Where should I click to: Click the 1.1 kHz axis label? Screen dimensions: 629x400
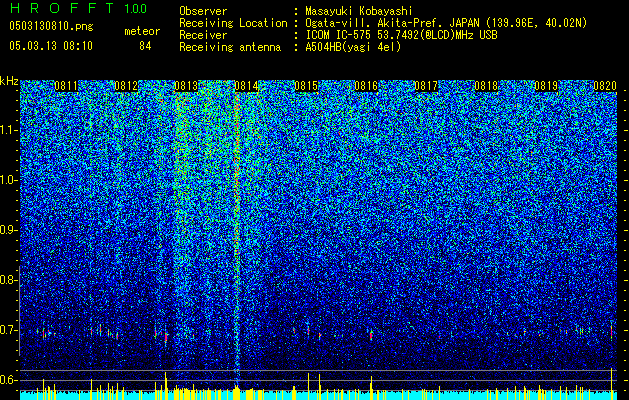(x=9, y=130)
